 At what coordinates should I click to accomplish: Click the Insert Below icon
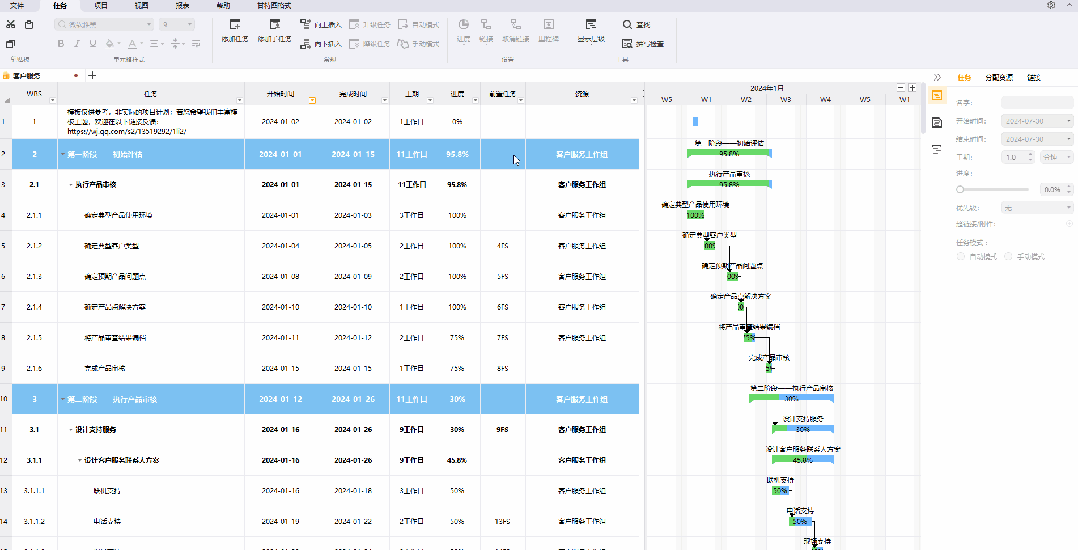tap(306, 44)
